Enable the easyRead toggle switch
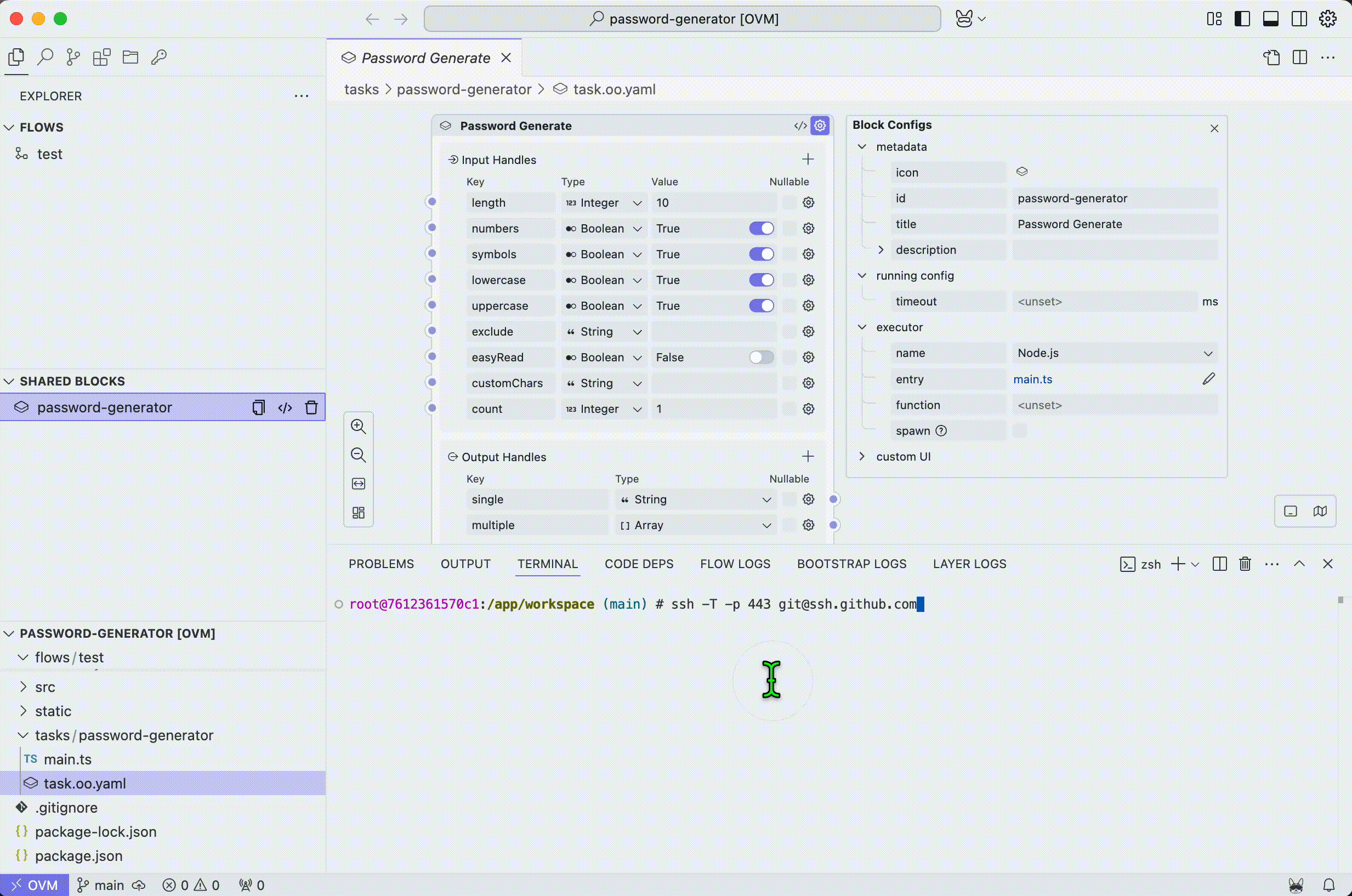Viewport: 1352px width, 896px height. [x=762, y=357]
